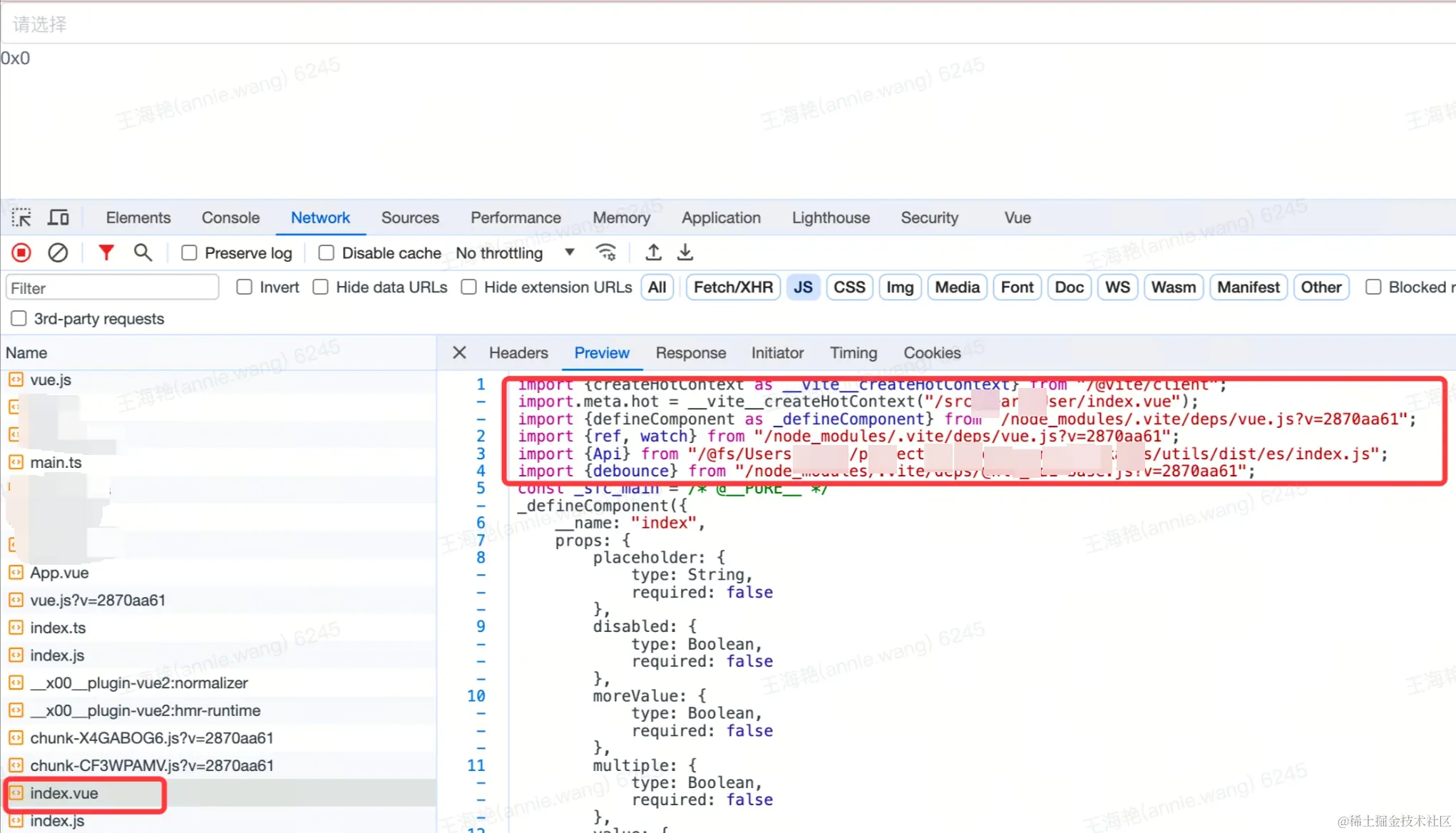The image size is (1456, 833).
Task: Toggle the red filter funnel icon
Action: [106, 252]
